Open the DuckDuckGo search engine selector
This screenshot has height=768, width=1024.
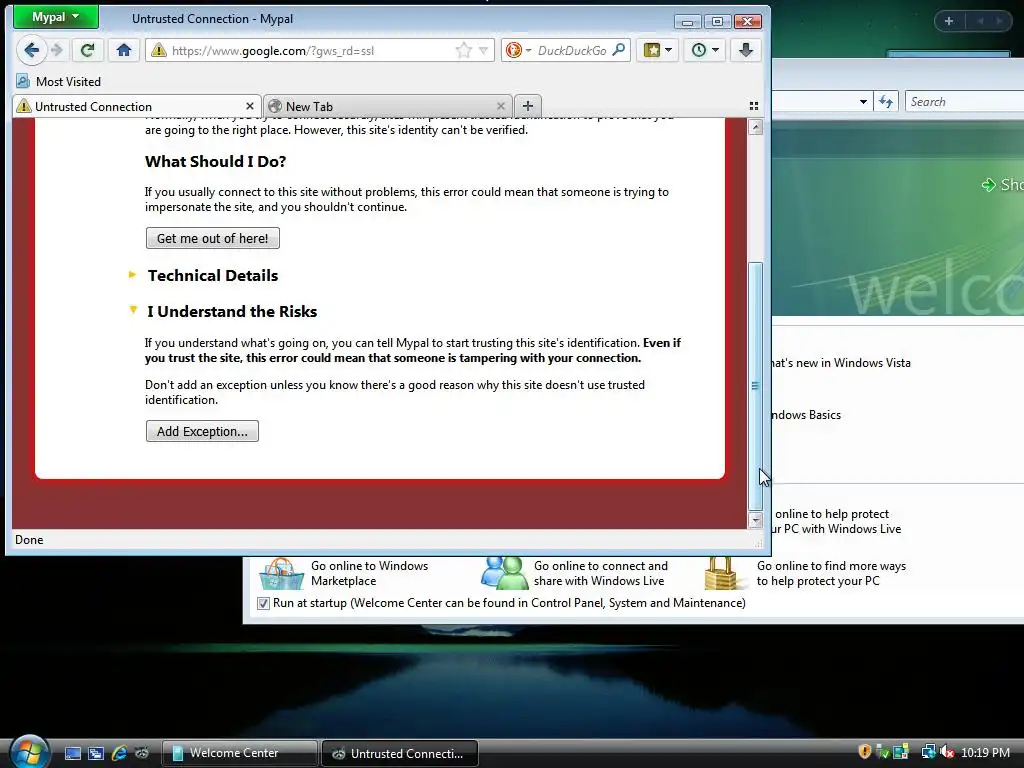[519, 50]
